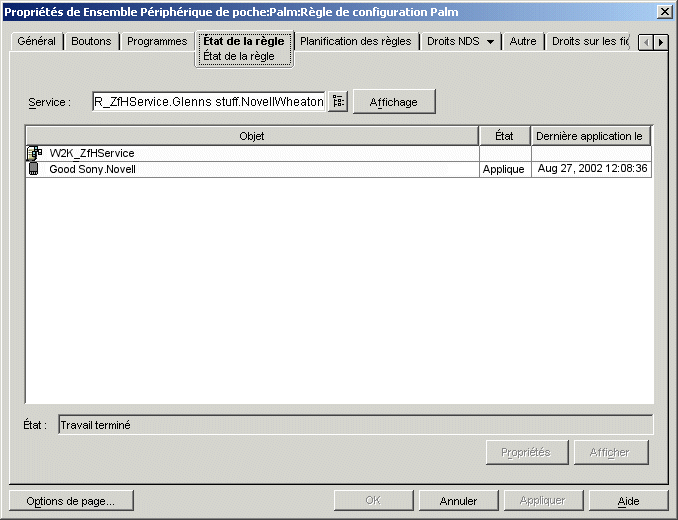Open the Aide help button
The height and width of the screenshot is (520, 678).
click(x=628, y=501)
